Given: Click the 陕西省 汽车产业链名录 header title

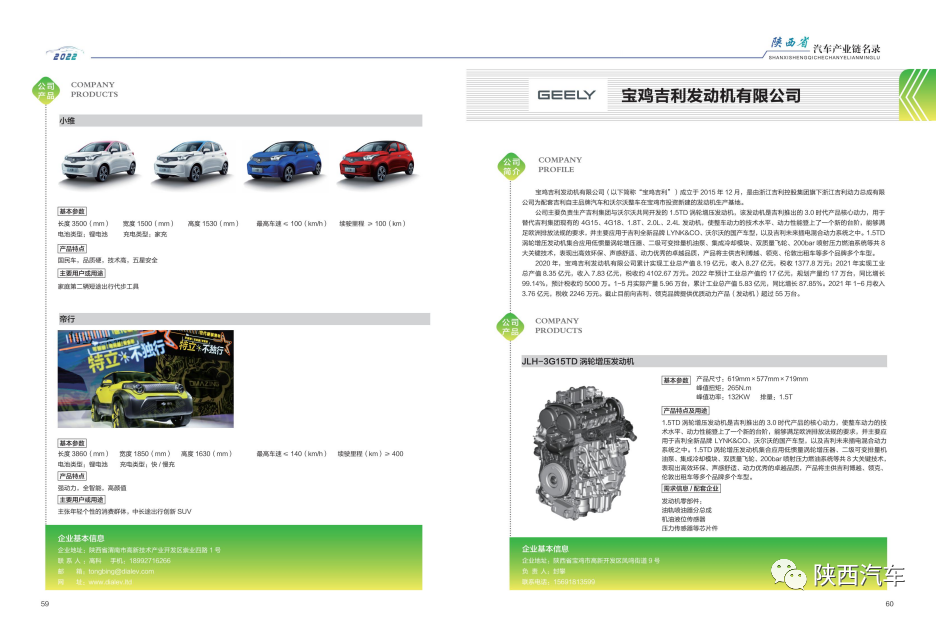Looking at the screenshot, I should [825, 48].
